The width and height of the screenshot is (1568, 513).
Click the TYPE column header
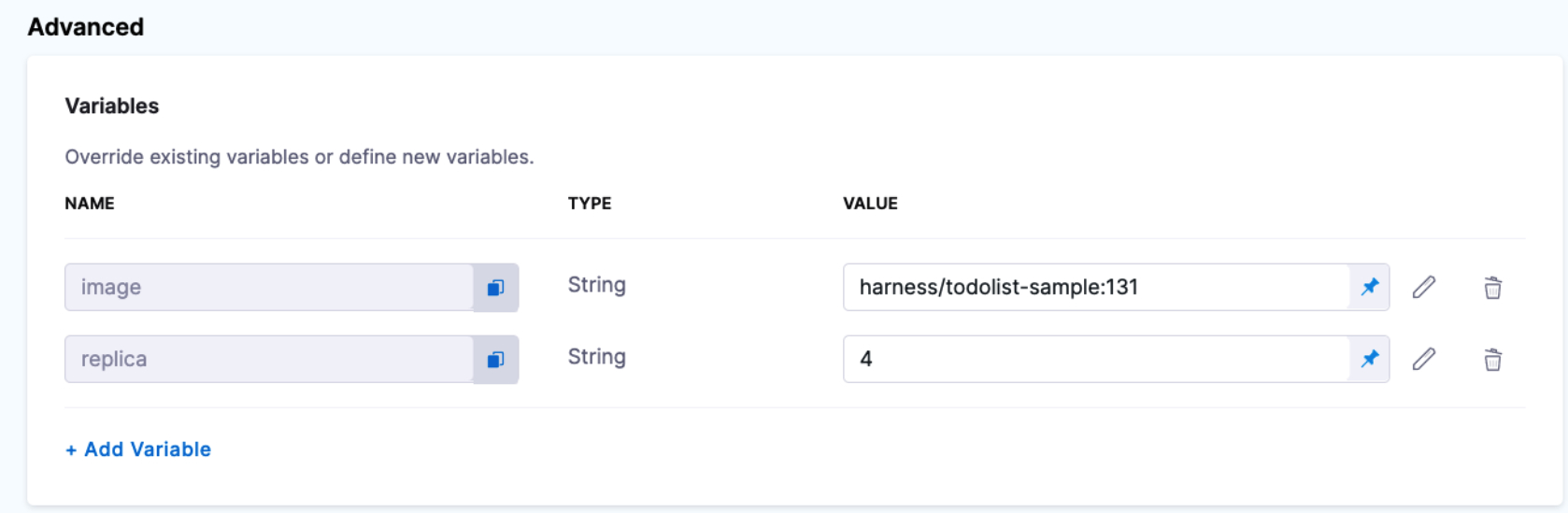(x=590, y=204)
